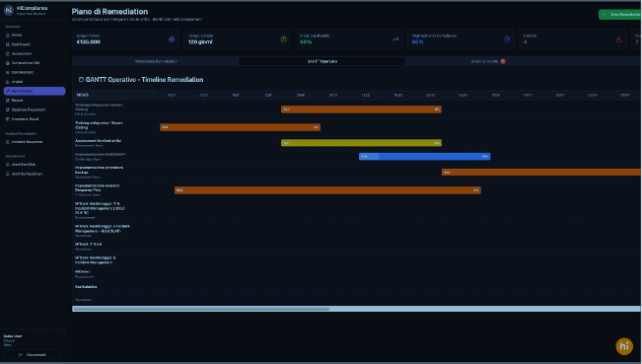The width and height of the screenshot is (642, 364).
Task: Click the green Crea Remediation button
Action: 620,14
